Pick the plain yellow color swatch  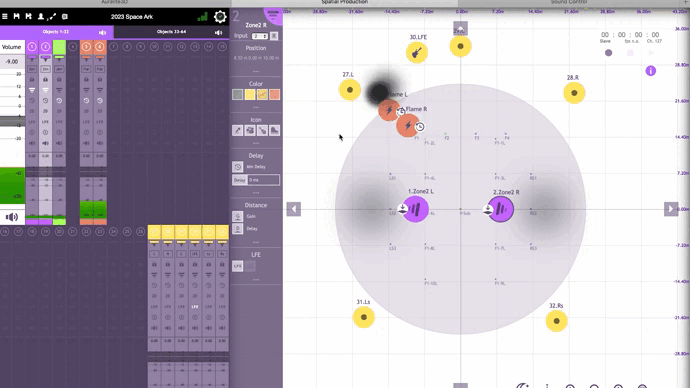tap(250, 95)
